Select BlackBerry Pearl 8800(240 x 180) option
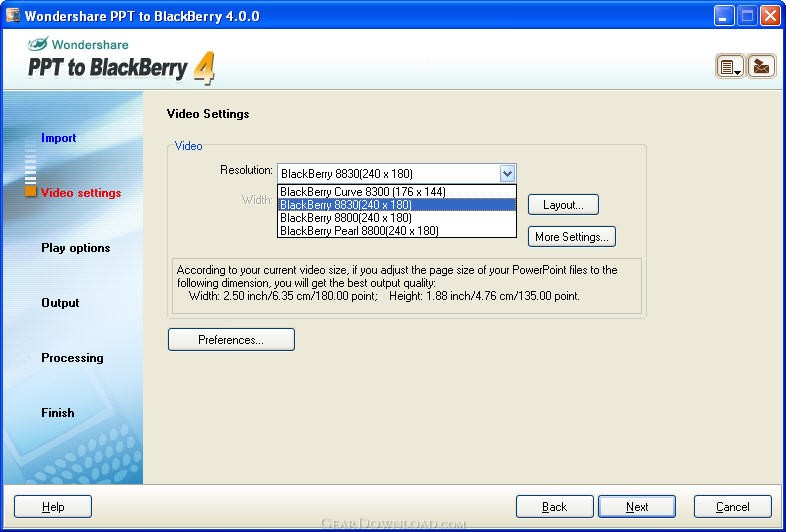 point(397,231)
